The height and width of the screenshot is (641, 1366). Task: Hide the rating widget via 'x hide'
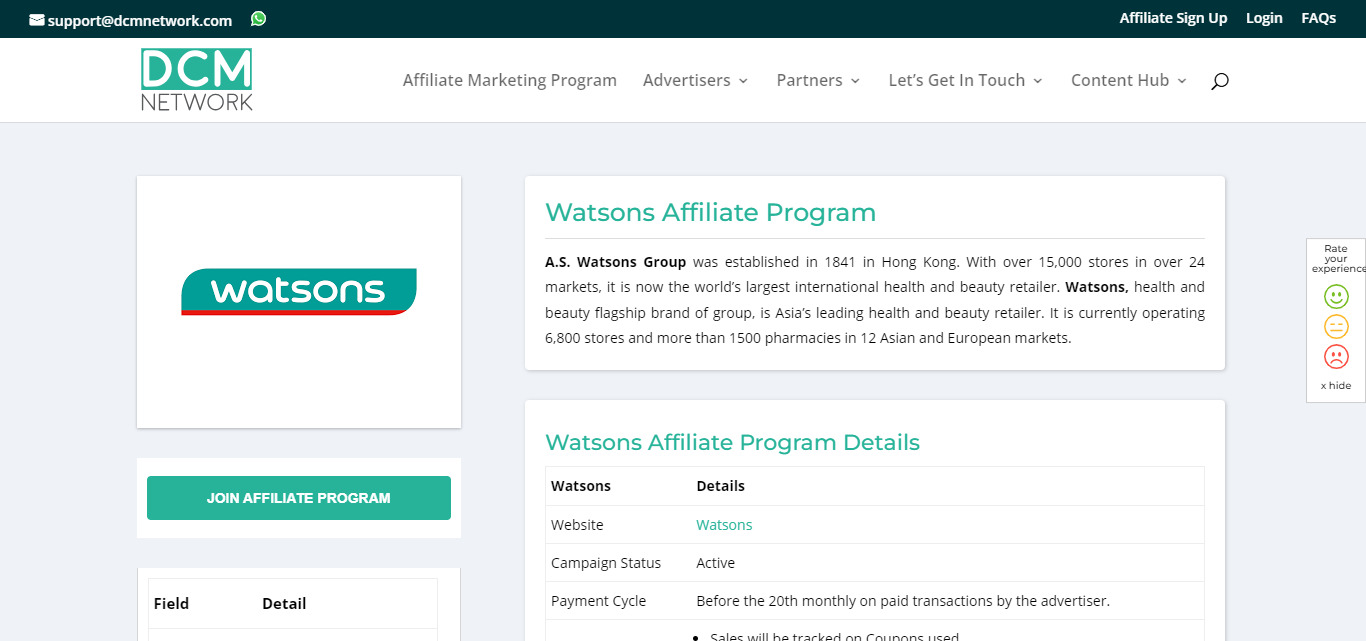coord(1335,385)
